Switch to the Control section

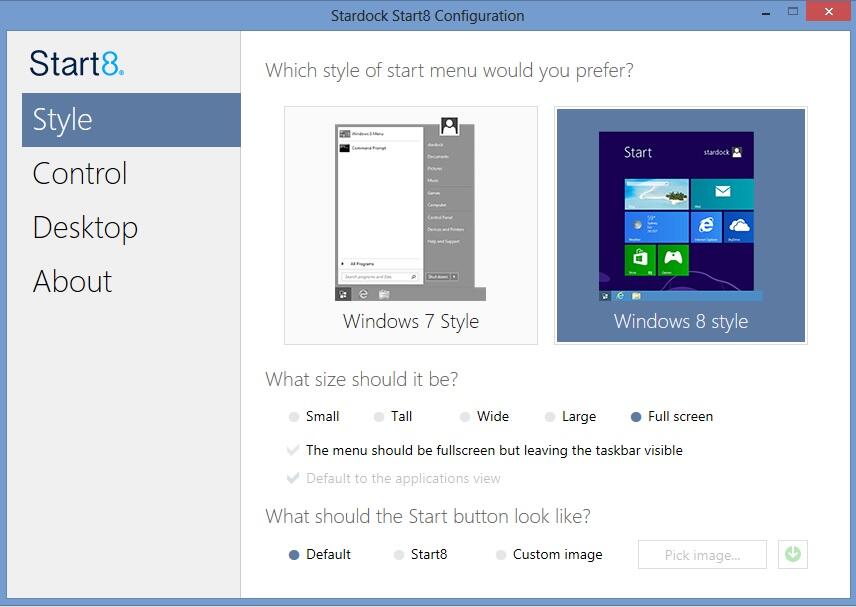(x=79, y=173)
